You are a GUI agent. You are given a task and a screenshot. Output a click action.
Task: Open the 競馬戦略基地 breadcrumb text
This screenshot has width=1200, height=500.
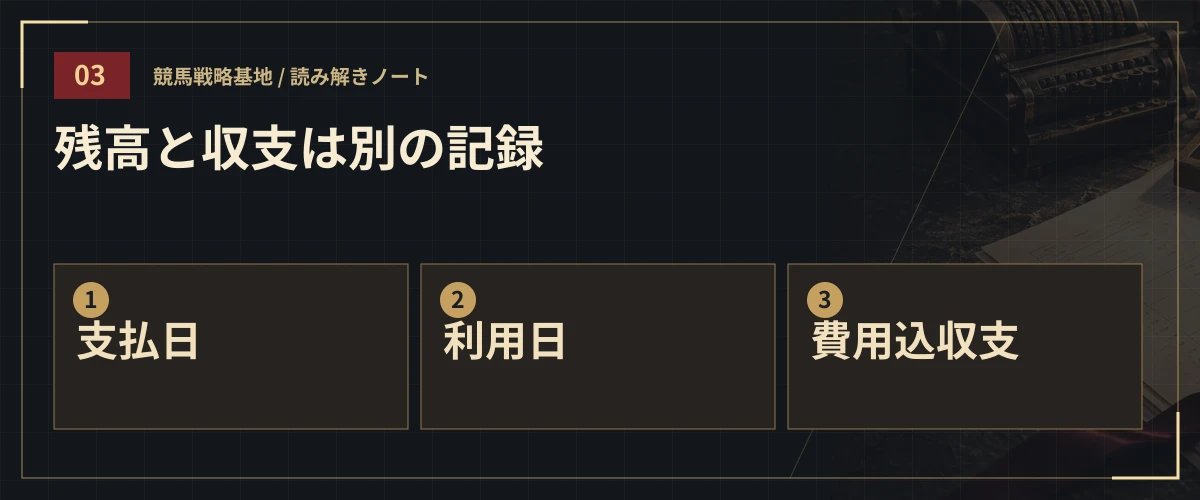pos(212,77)
